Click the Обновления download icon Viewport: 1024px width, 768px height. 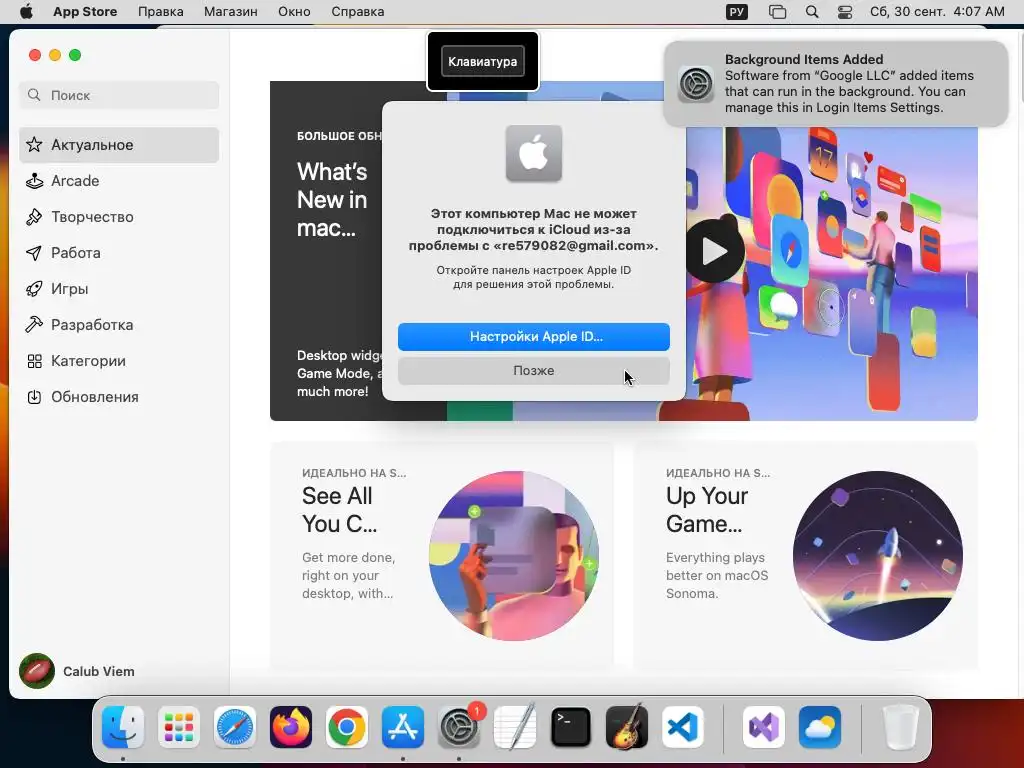34,397
